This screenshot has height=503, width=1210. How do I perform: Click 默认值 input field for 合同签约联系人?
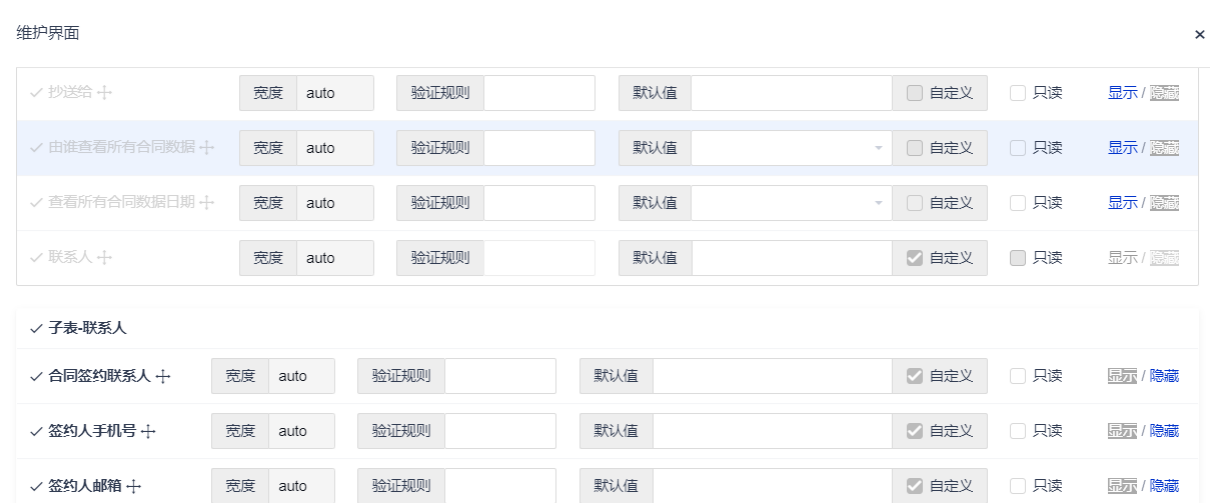click(772, 376)
